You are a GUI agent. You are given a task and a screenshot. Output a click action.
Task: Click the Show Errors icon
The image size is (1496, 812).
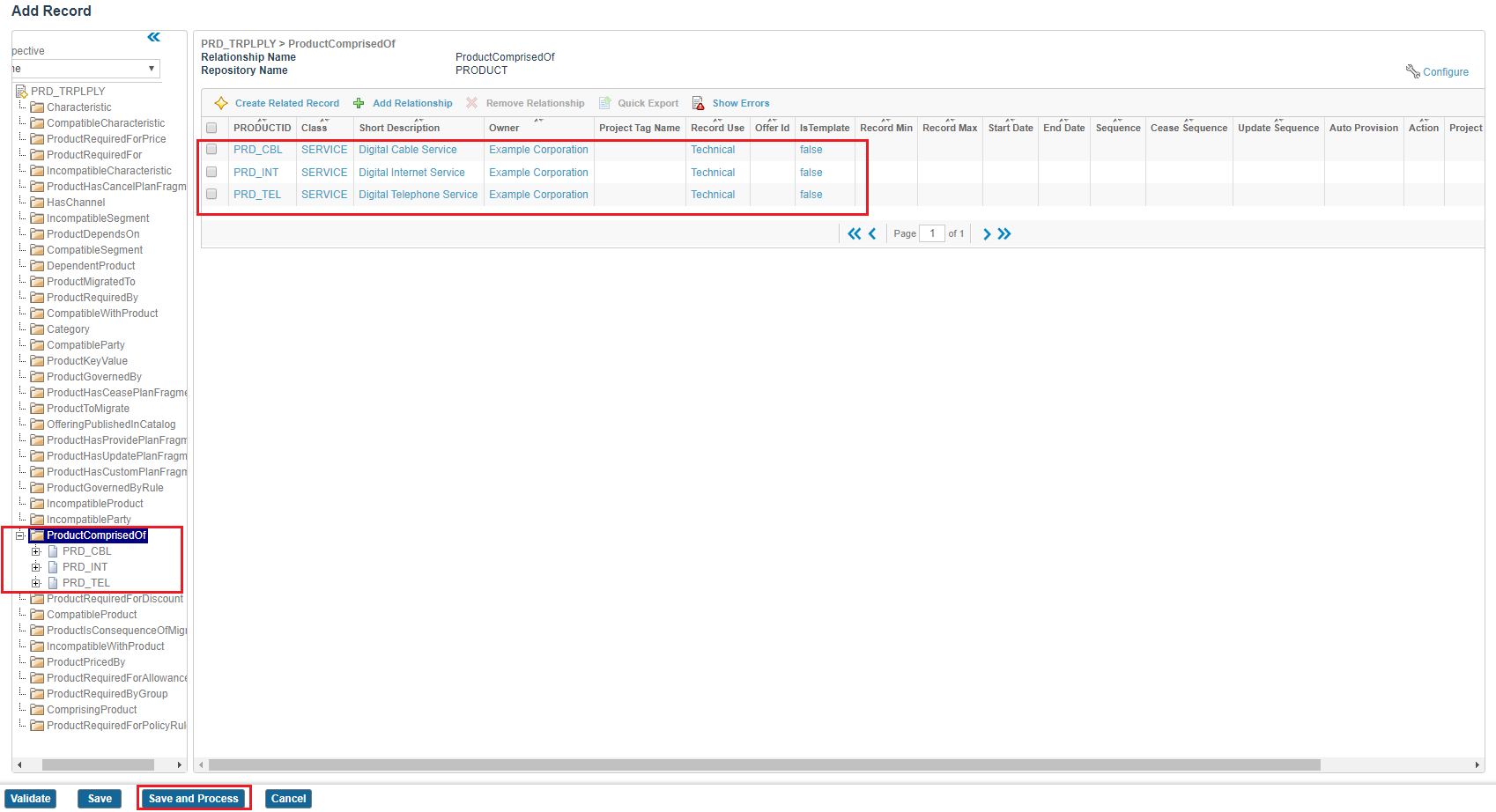coord(698,103)
